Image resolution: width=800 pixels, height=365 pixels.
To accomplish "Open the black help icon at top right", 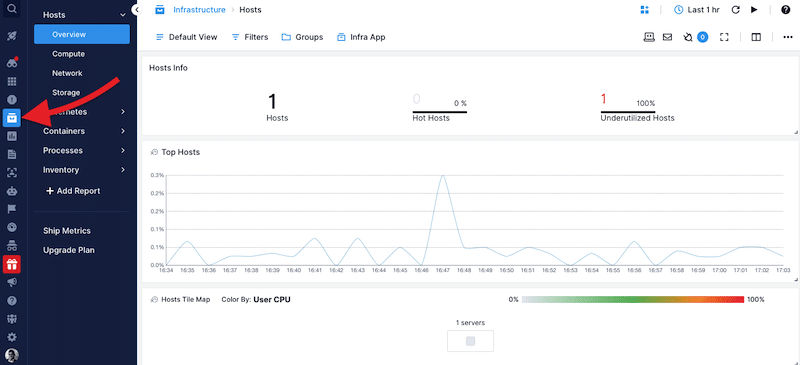I will click(x=786, y=10).
